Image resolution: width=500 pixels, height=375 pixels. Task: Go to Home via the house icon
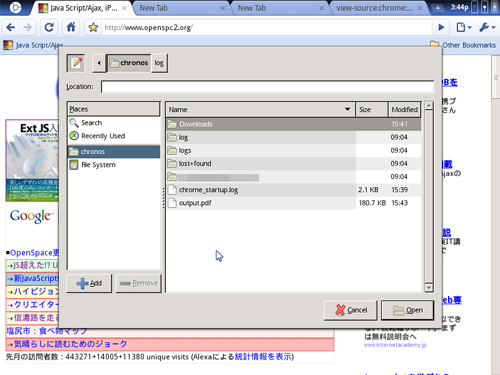[x=71, y=27]
